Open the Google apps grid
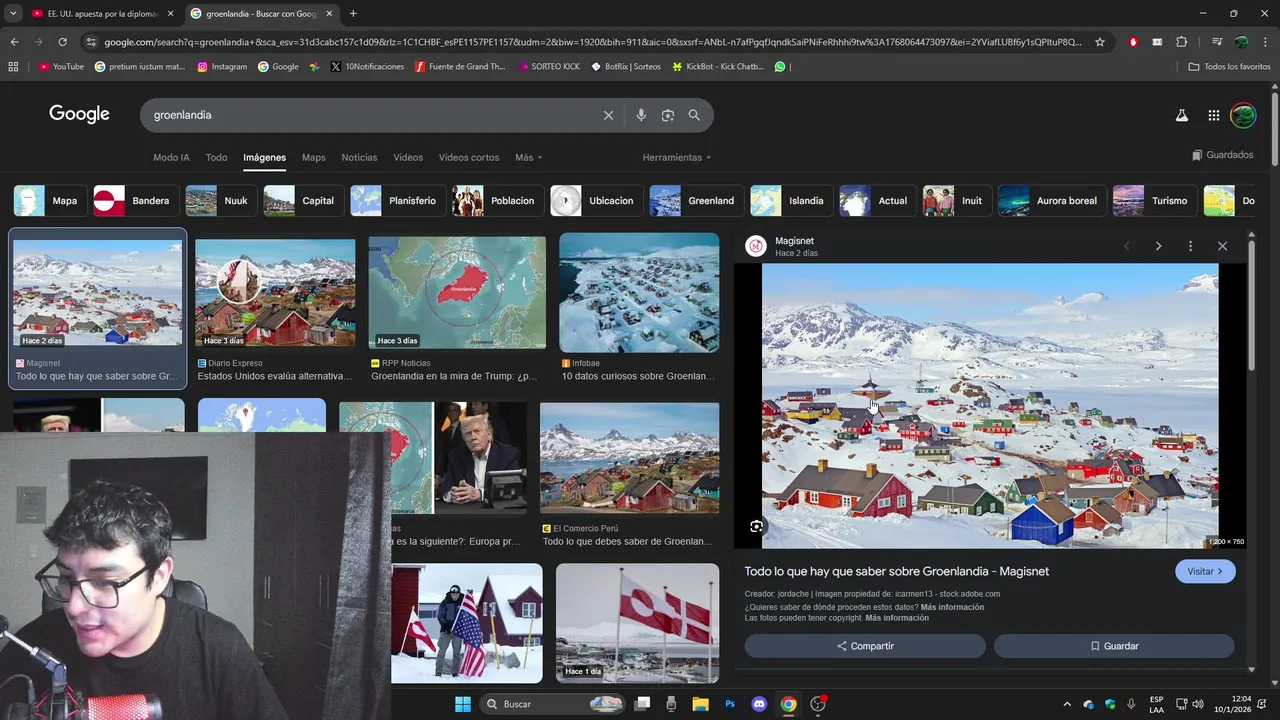 (x=1213, y=115)
